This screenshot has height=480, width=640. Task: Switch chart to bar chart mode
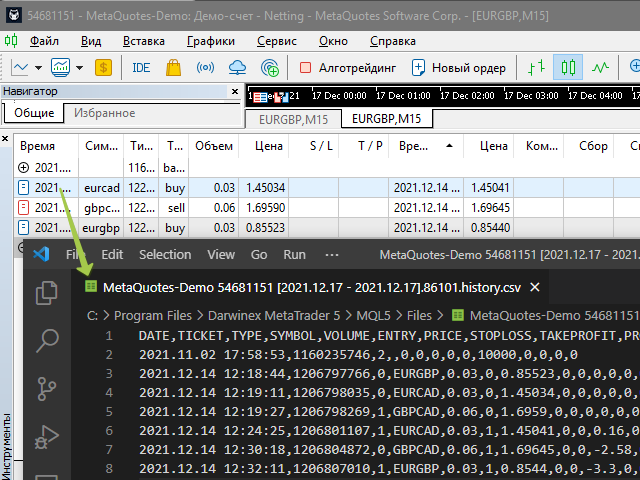coord(536,67)
